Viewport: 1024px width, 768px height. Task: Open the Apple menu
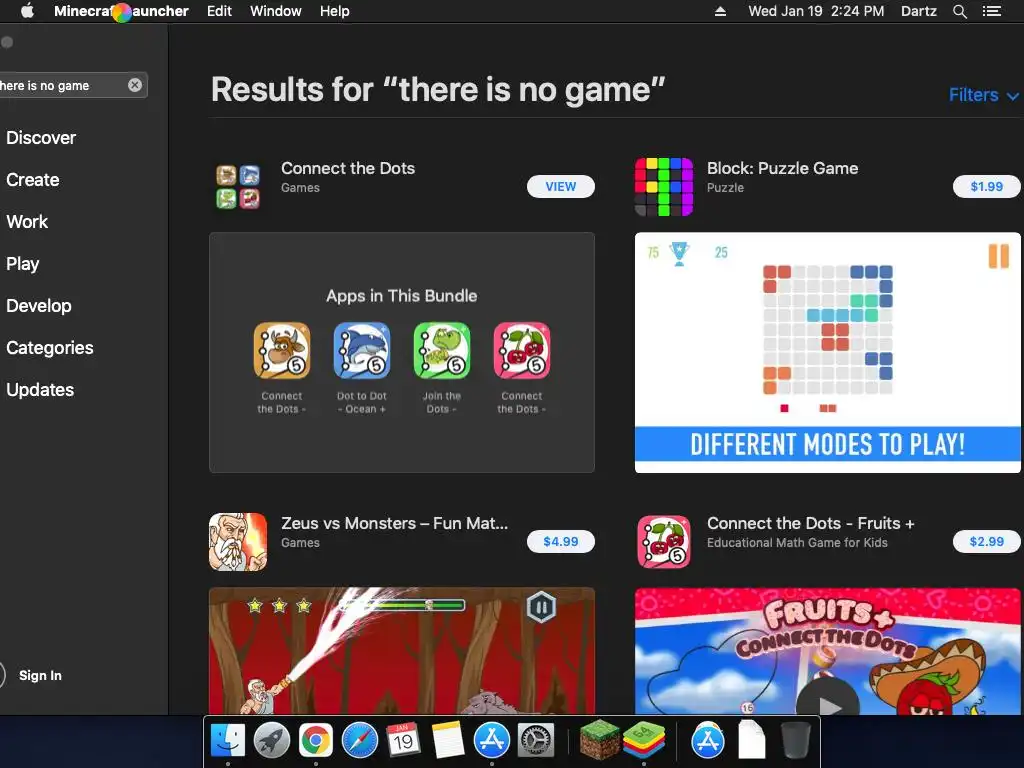pyautogui.click(x=27, y=11)
